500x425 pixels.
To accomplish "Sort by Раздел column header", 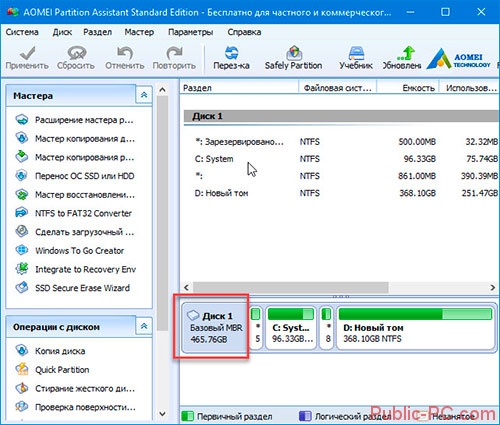I will (239, 88).
